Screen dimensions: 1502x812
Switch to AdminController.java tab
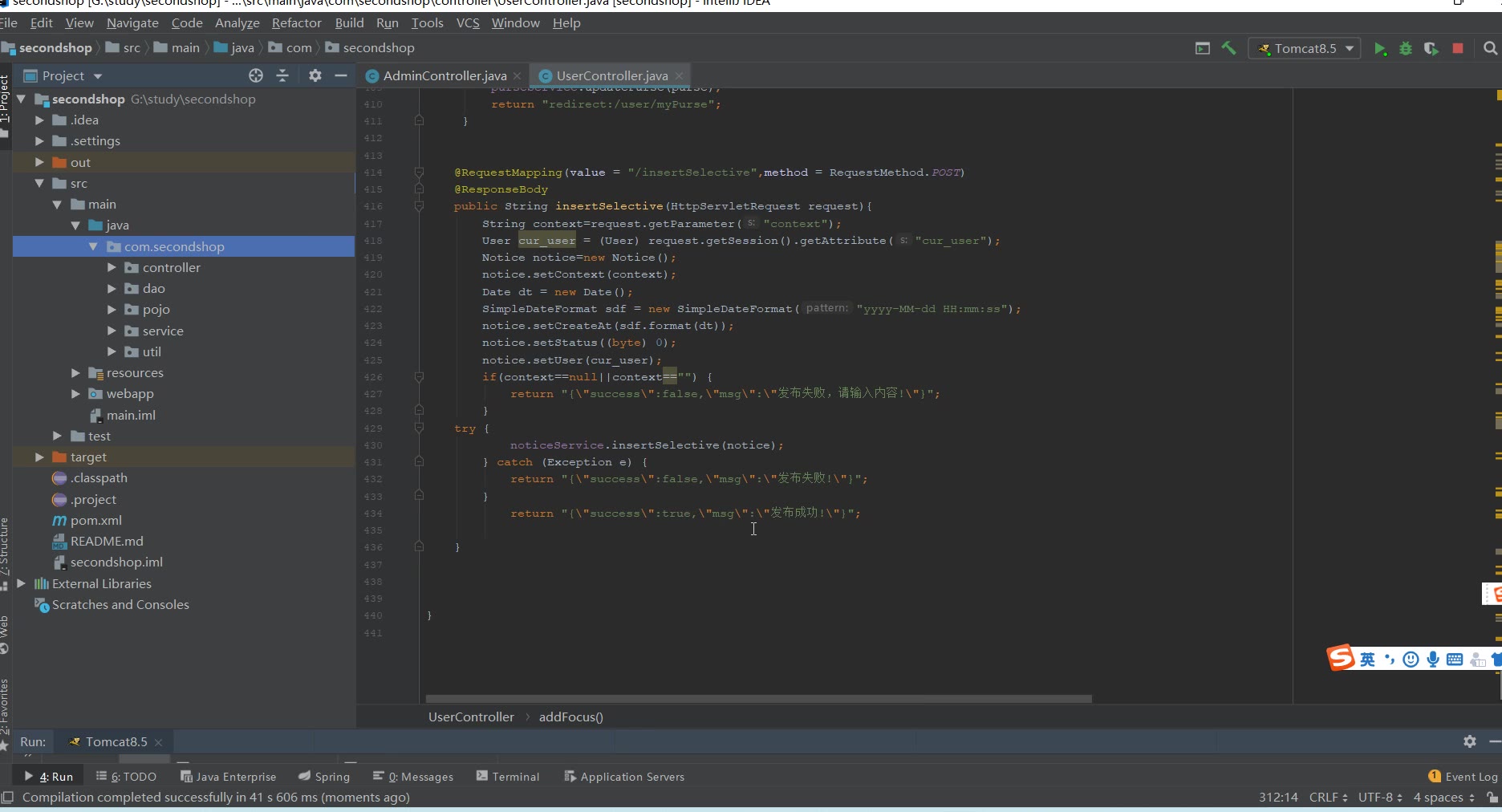click(444, 76)
